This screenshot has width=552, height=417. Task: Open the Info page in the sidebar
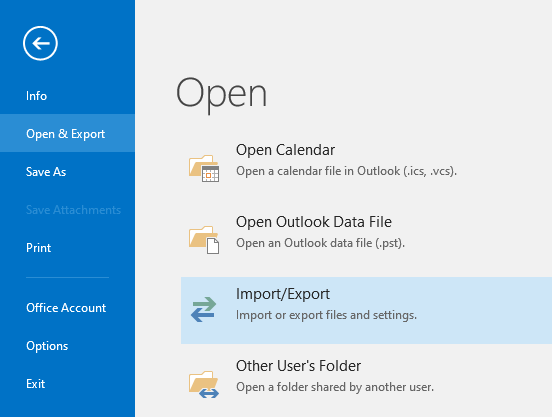[x=36, y=96]
